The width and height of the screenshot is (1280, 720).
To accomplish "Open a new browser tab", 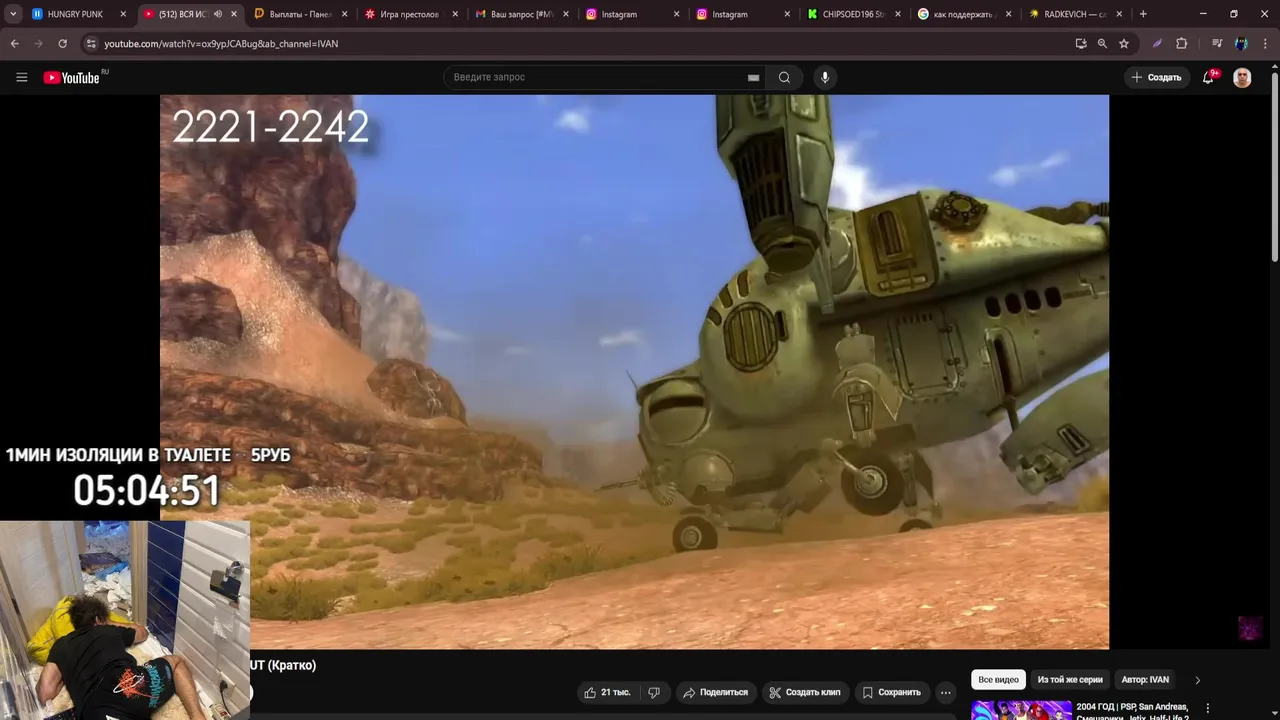I will tap(1143, 14).
